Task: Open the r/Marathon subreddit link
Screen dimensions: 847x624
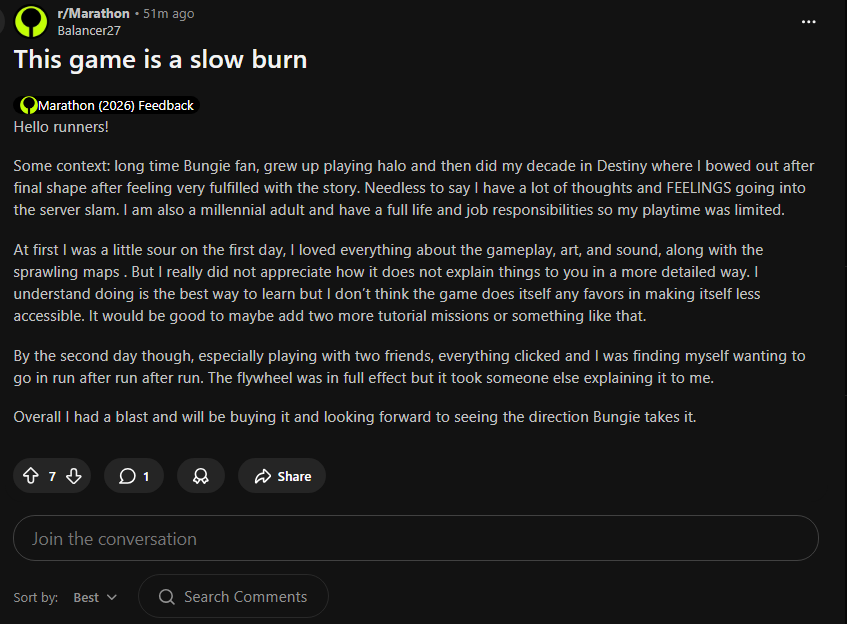Action: click(93, 14)
